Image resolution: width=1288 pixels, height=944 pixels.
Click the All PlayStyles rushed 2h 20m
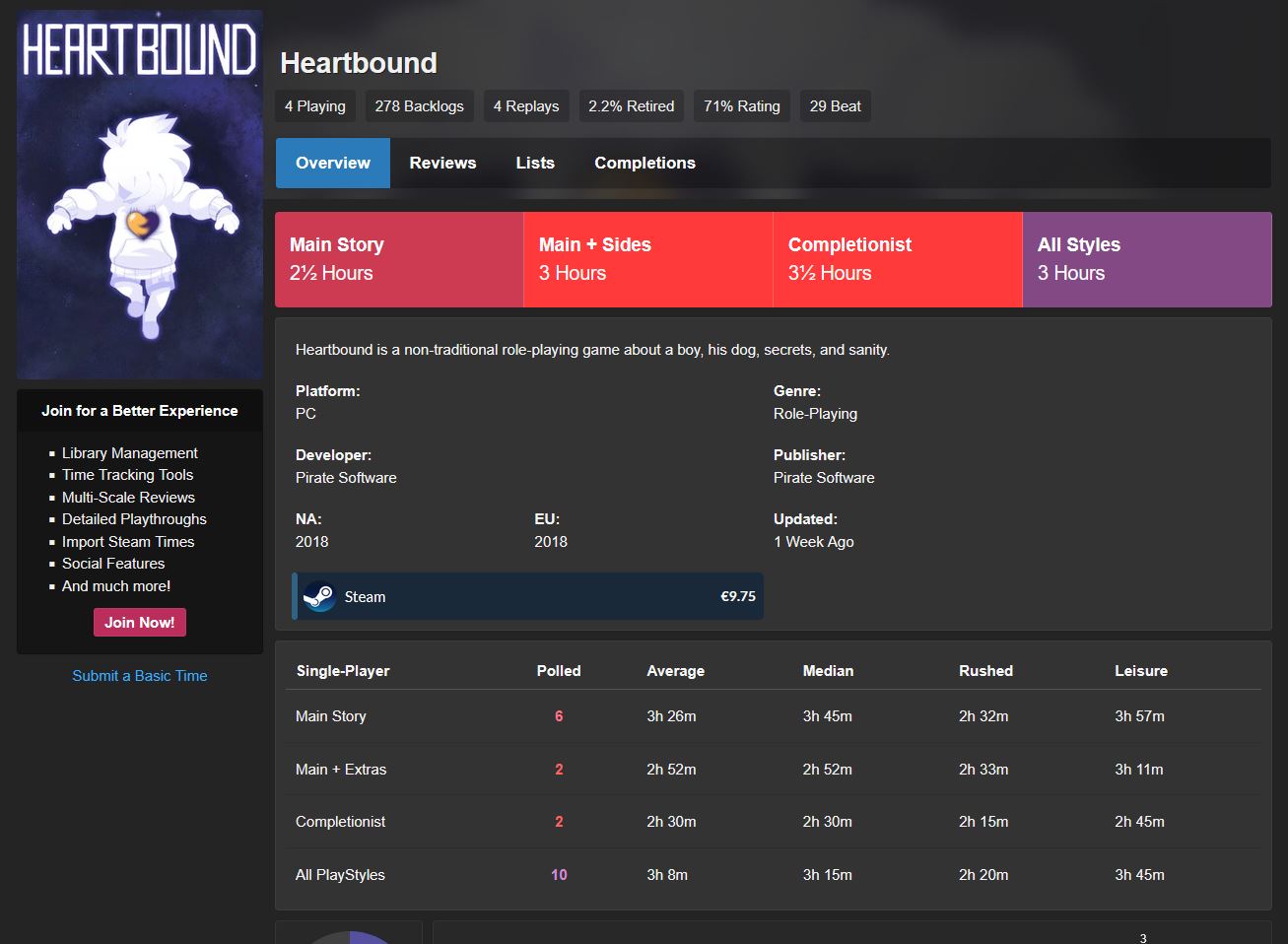click(x=983, y=875)
